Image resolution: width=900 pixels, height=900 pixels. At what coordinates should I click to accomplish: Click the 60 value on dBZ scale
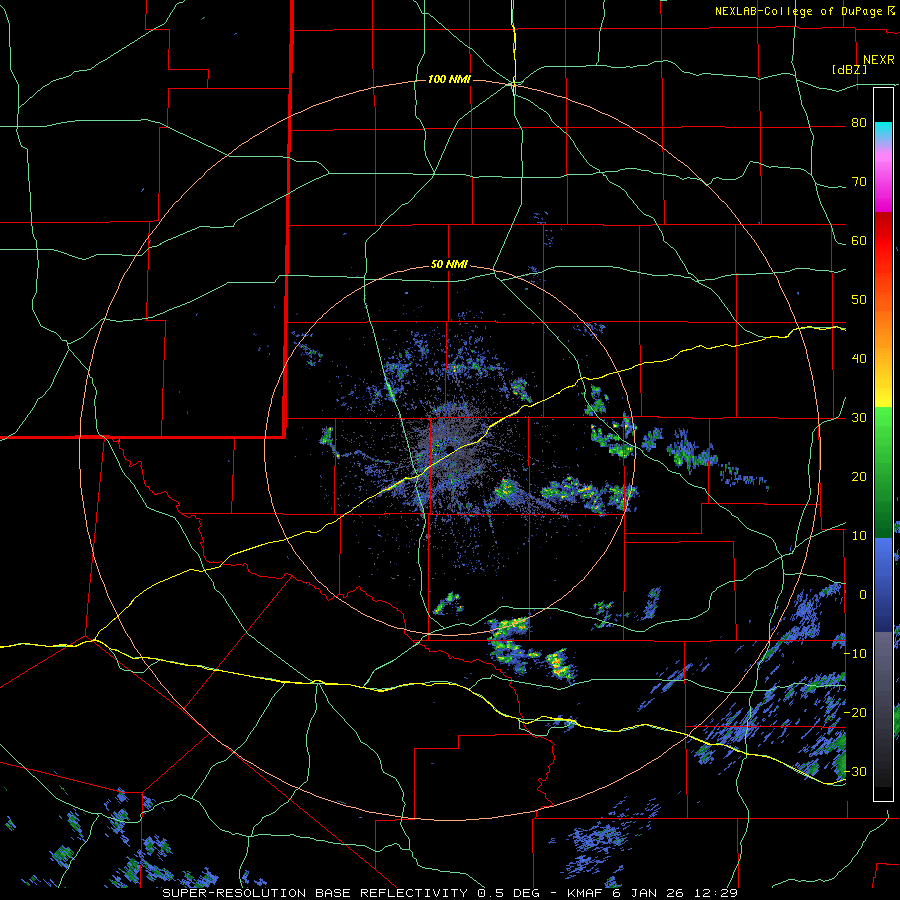pyautogui.click(x=859, y=240)
